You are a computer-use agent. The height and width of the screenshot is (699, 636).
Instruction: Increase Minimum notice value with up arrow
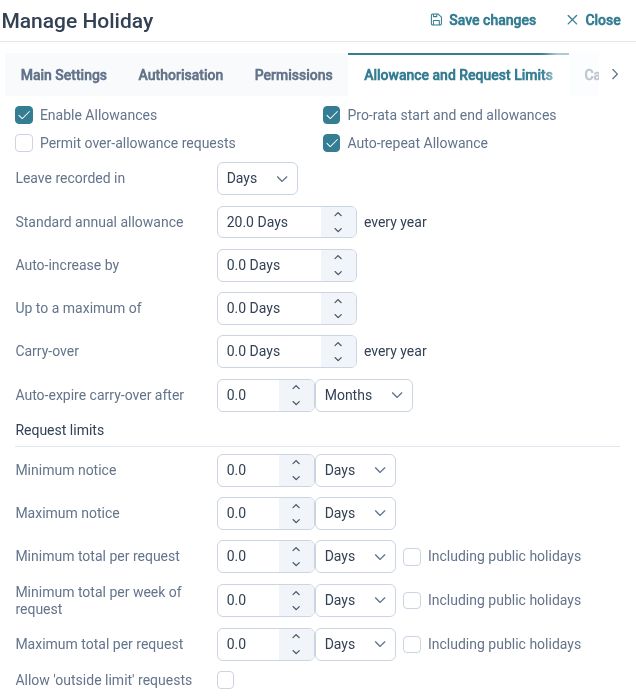296,463
